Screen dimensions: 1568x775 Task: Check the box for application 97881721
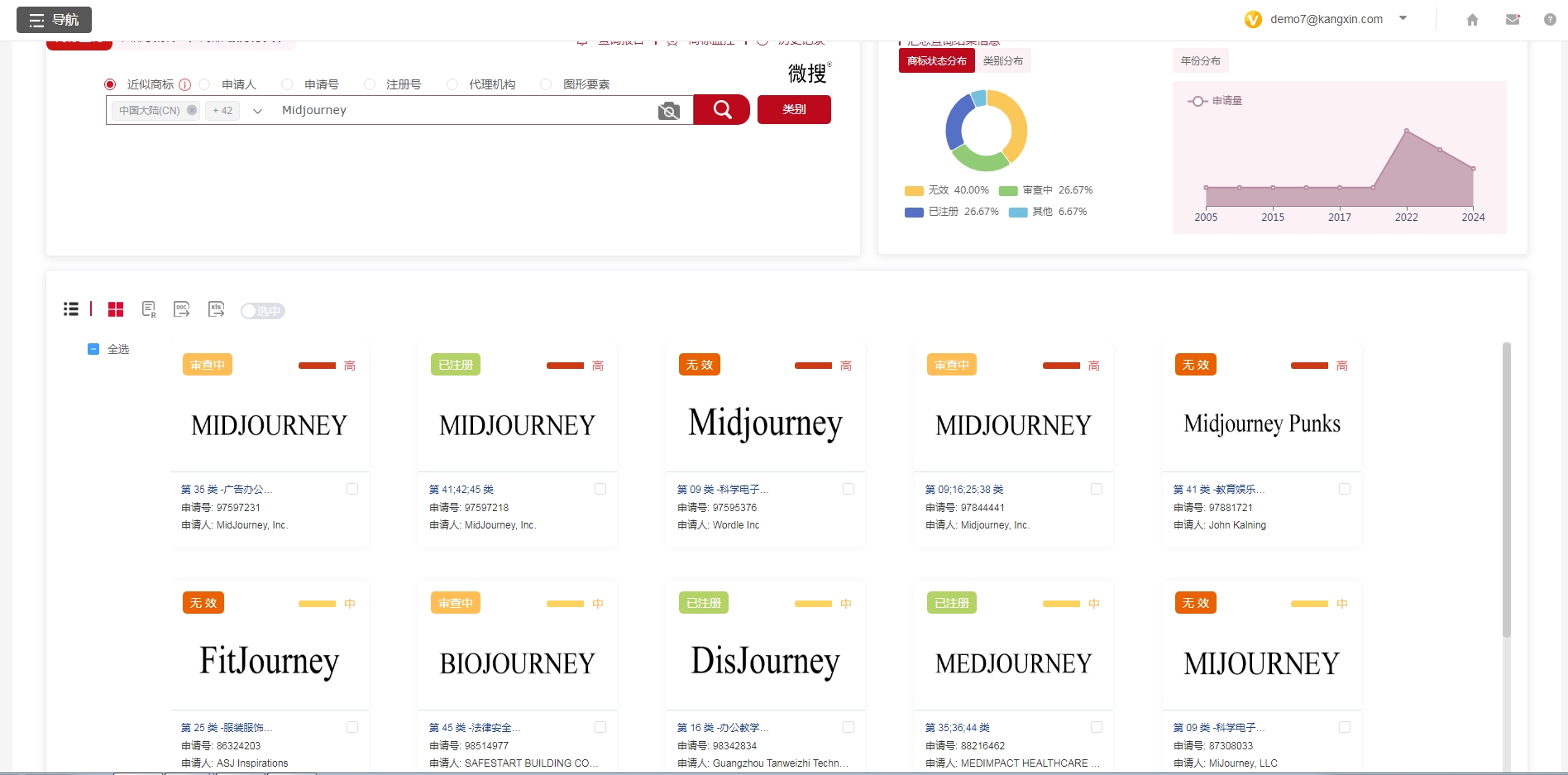pos(1345,489)
